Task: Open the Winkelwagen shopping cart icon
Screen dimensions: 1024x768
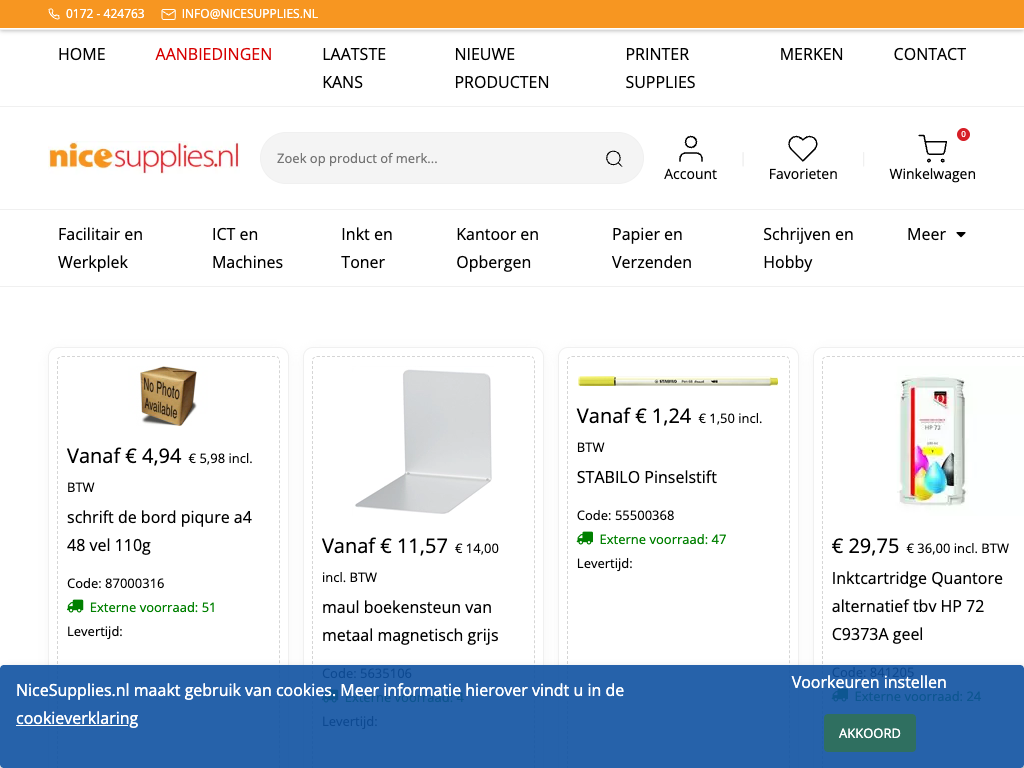Action: point(932,149)
